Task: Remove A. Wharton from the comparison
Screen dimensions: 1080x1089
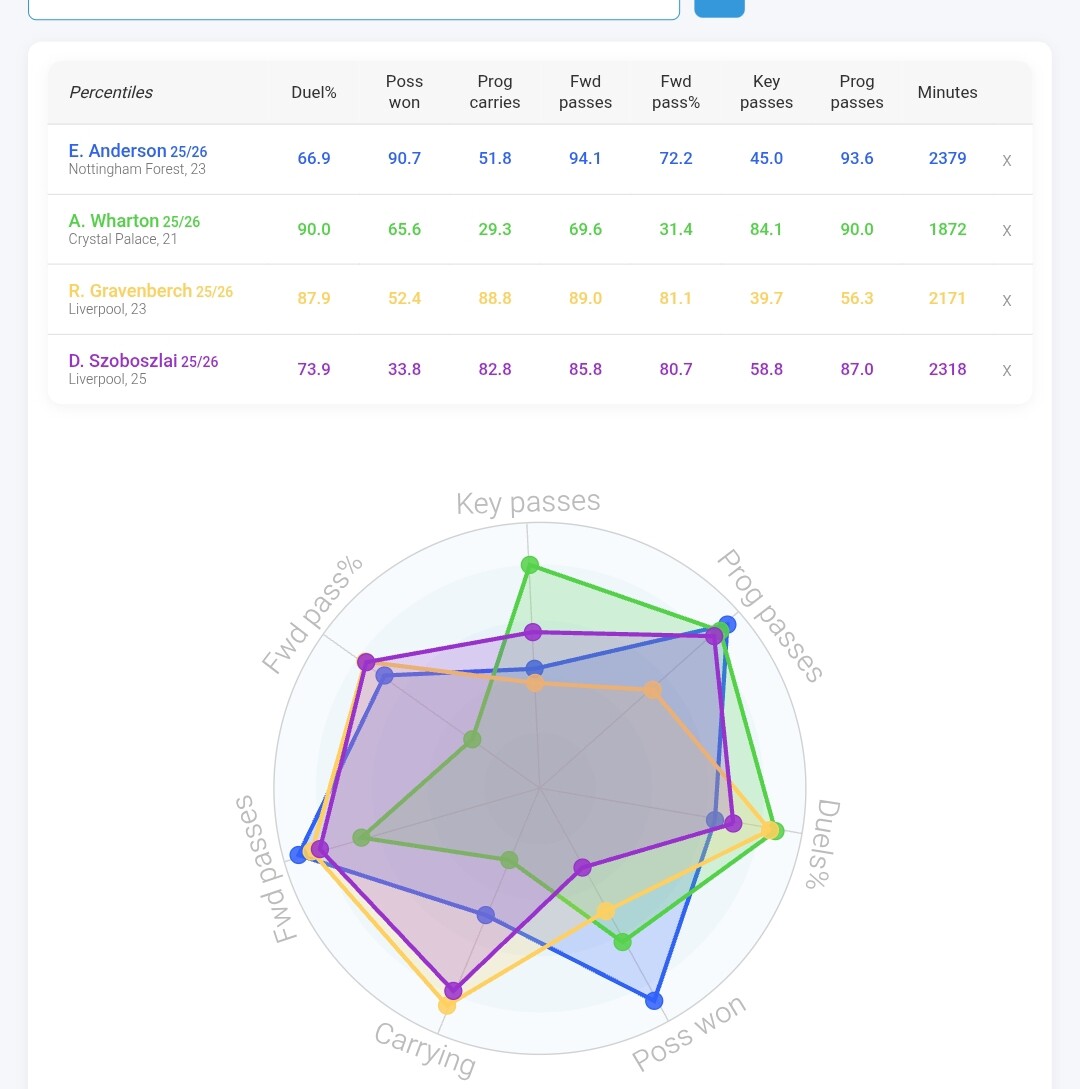Action: [x=1006, y=230]
